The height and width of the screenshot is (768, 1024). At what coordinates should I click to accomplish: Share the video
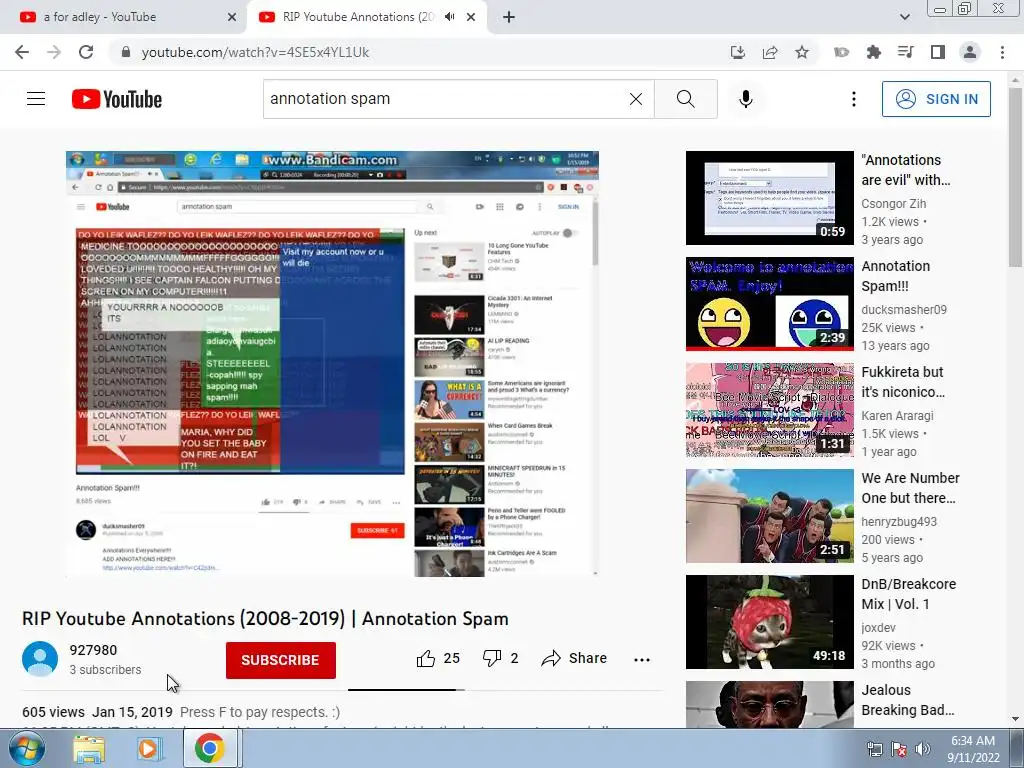(x=574, y=658)
